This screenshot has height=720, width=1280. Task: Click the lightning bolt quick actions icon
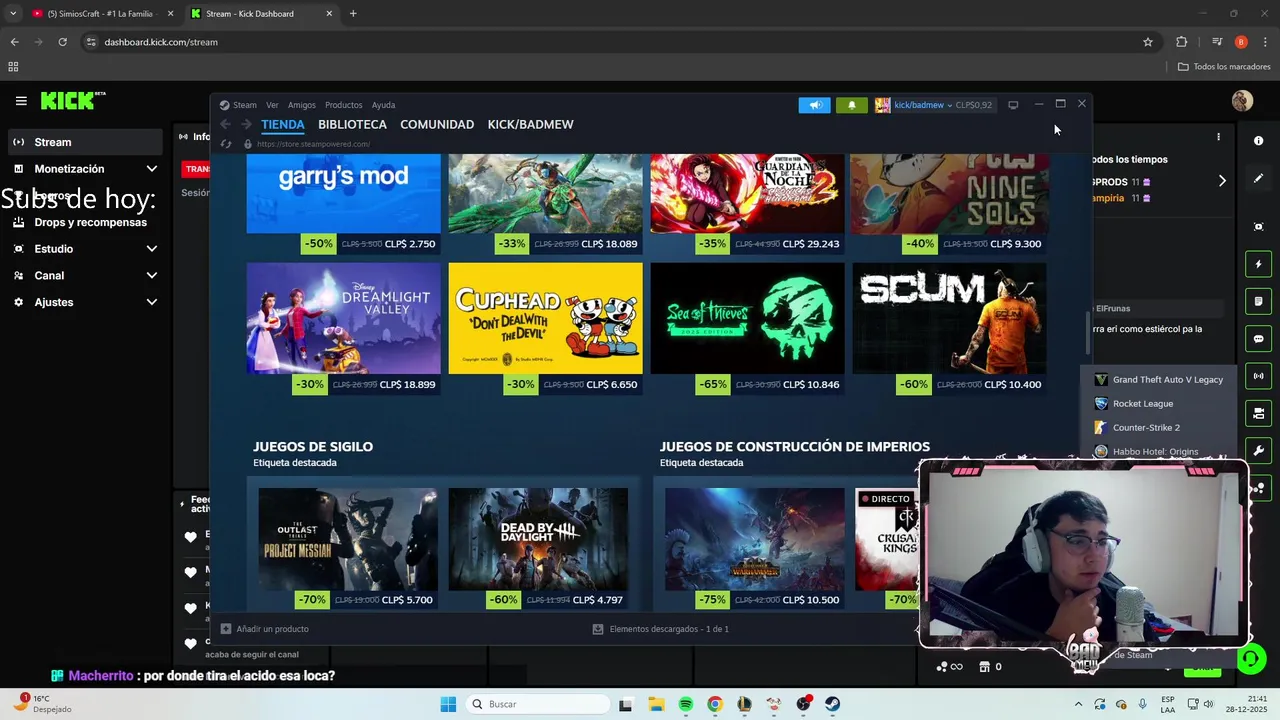1259,264
